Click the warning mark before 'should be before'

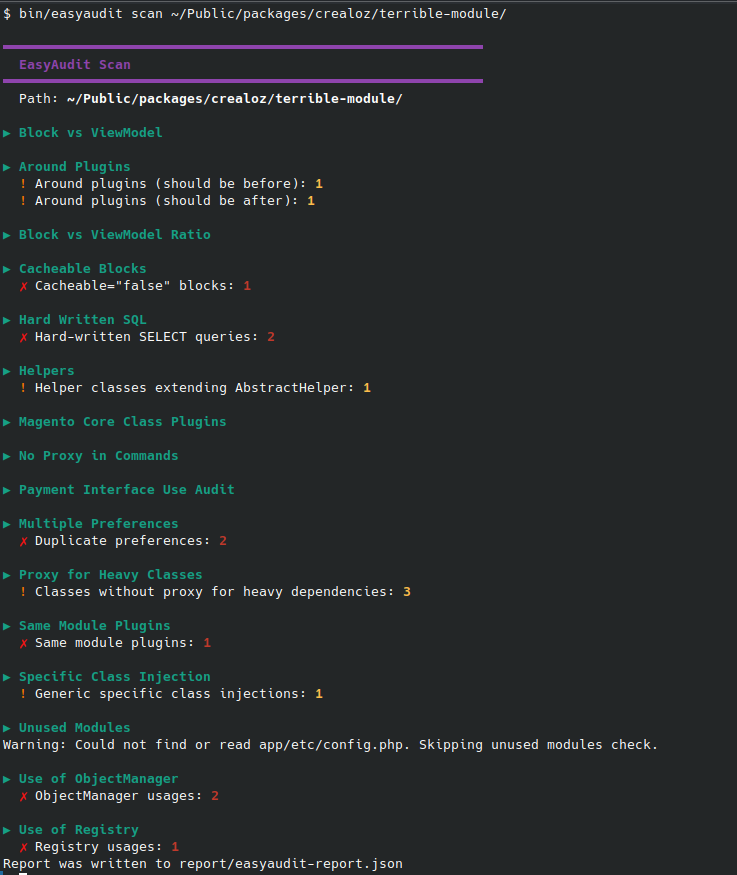[23, 184]
